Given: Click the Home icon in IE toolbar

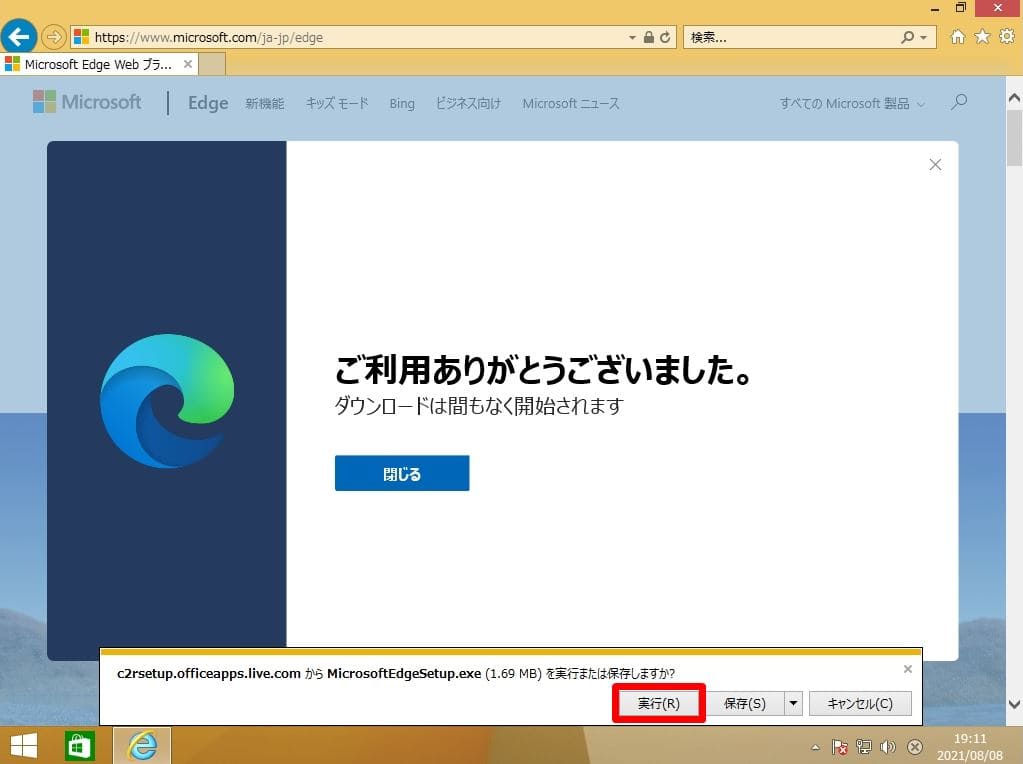Looking at the screenshot, I should click(x=958, y=37).
